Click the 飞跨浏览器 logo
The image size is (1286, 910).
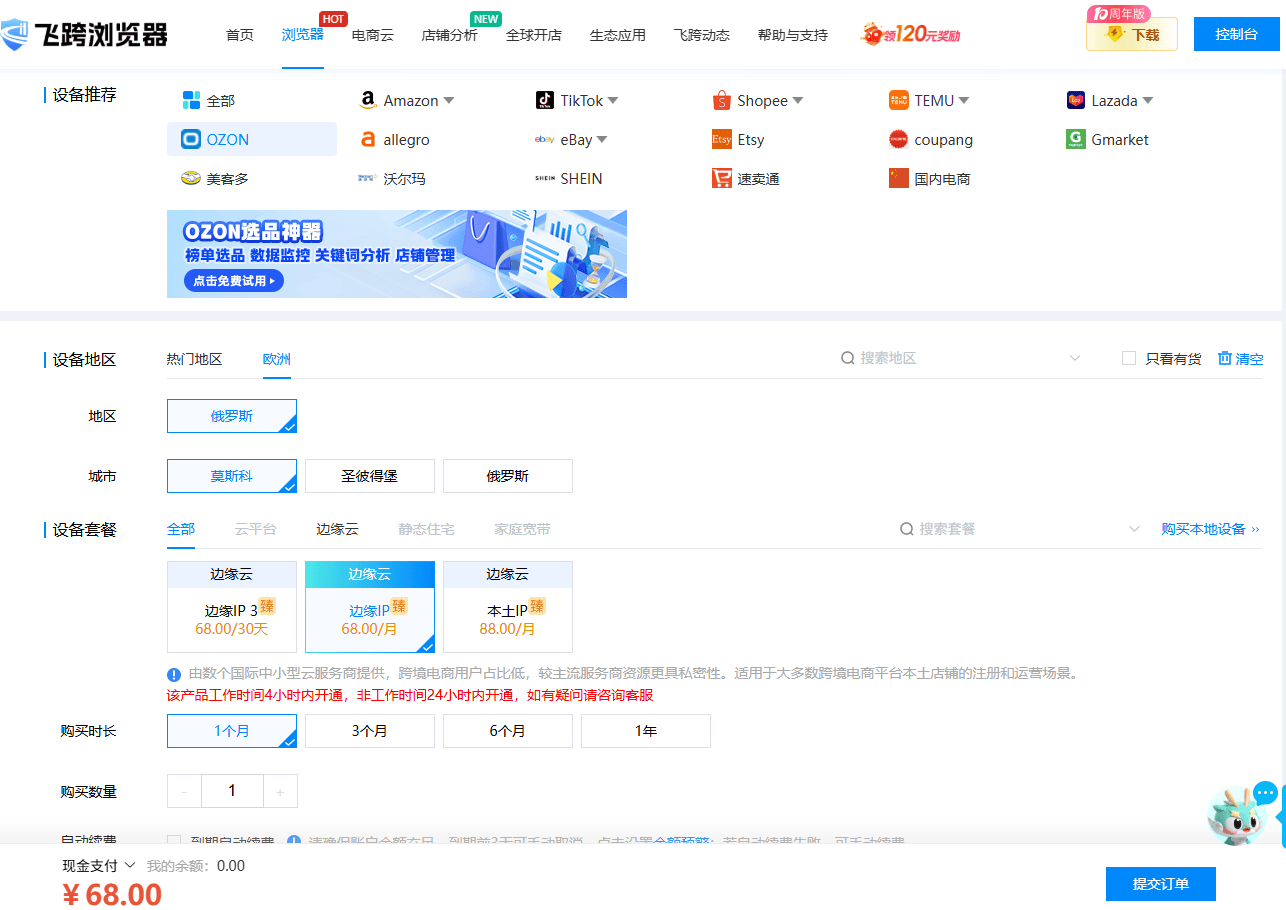[x=85, y=34]
